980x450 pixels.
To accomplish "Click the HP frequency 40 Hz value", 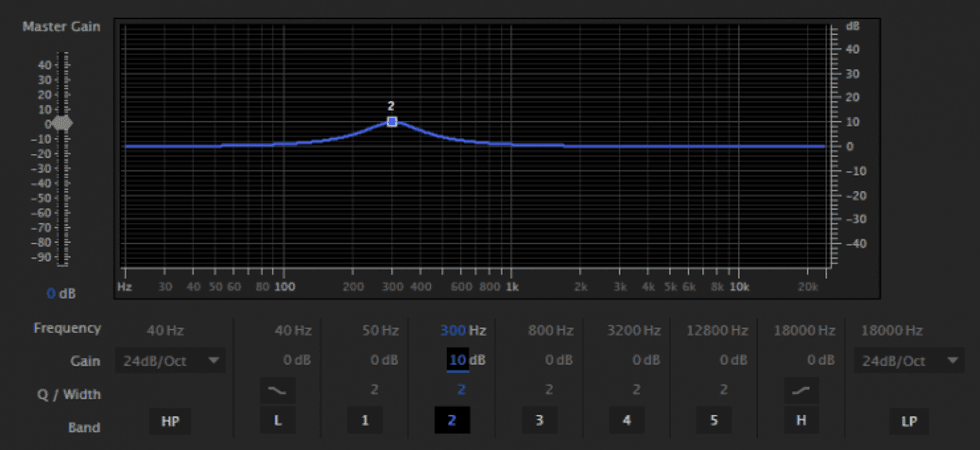I will click(x=165, y=330).
